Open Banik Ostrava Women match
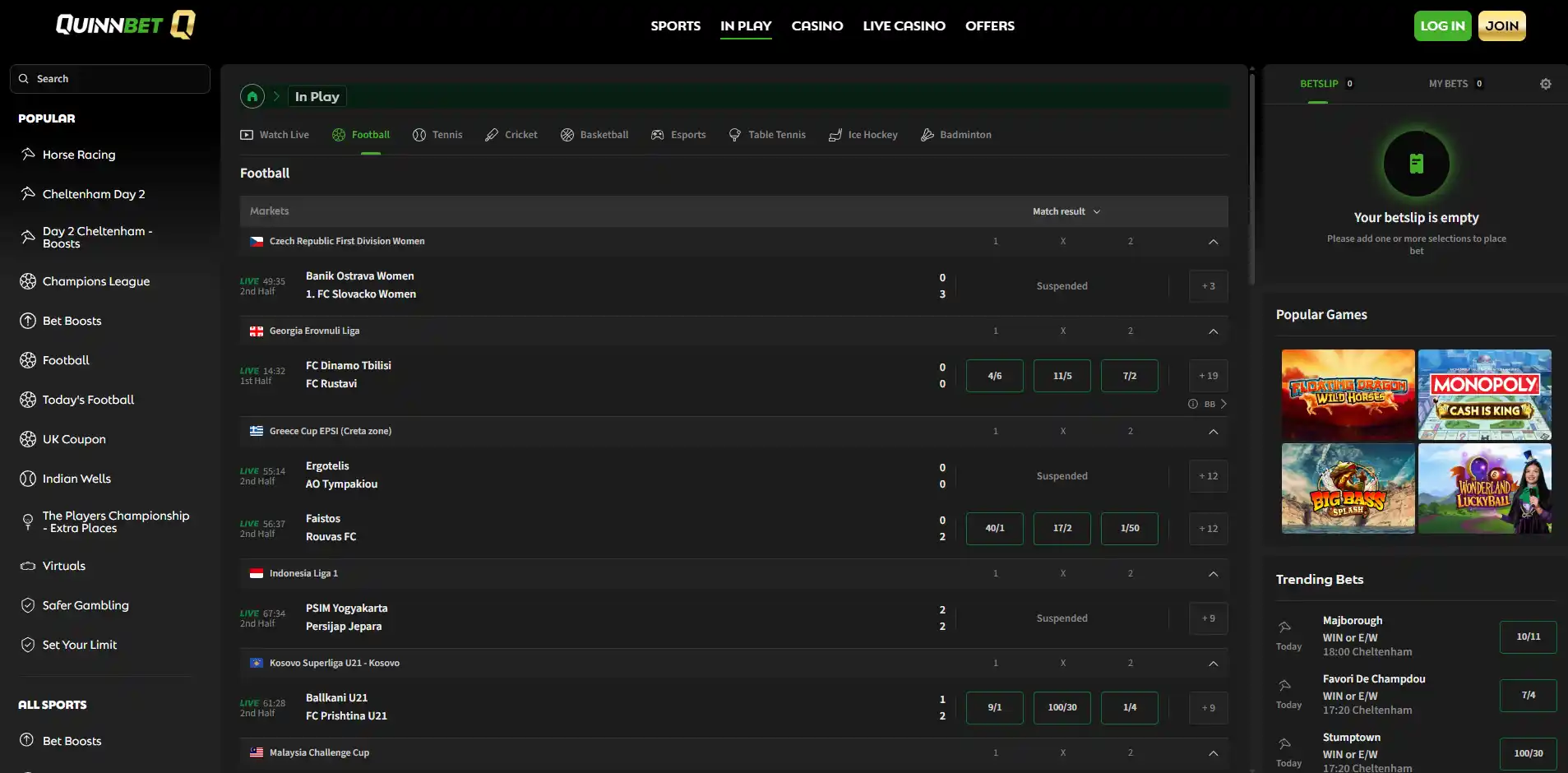Image resolution: width=1568 pixels, height=773 pixels. (360, 285)
